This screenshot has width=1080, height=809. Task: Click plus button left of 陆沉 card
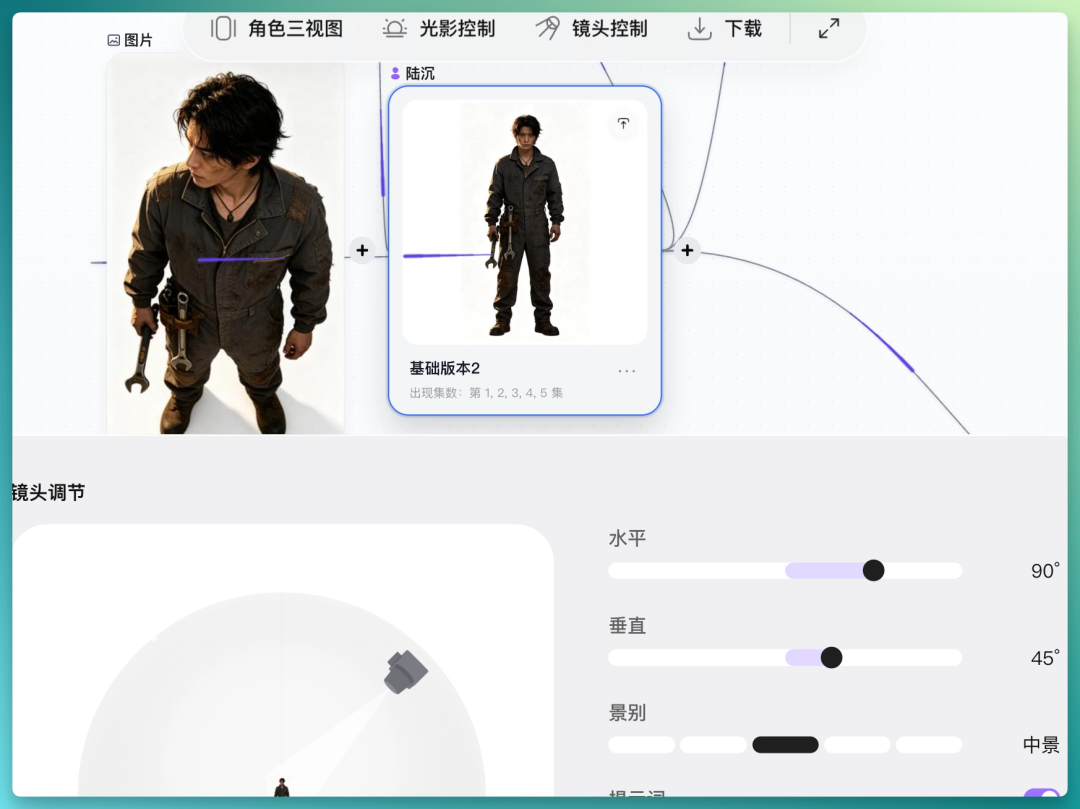click(x=362, y=251)
